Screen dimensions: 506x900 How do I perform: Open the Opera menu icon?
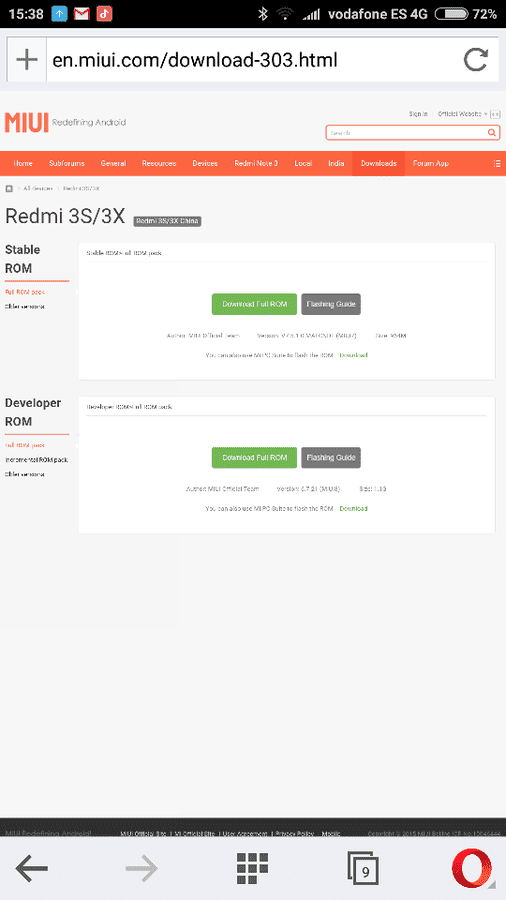tap(472, 867)
